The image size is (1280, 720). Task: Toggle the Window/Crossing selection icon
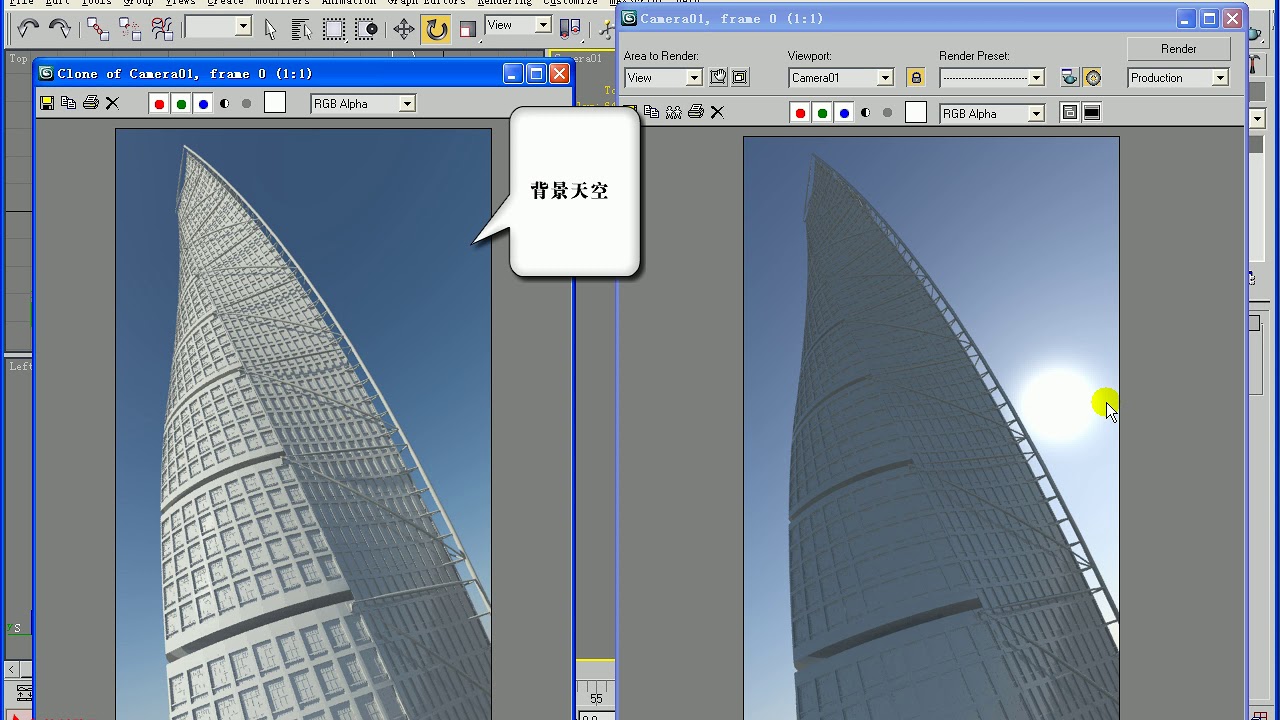tap(367, 29)
